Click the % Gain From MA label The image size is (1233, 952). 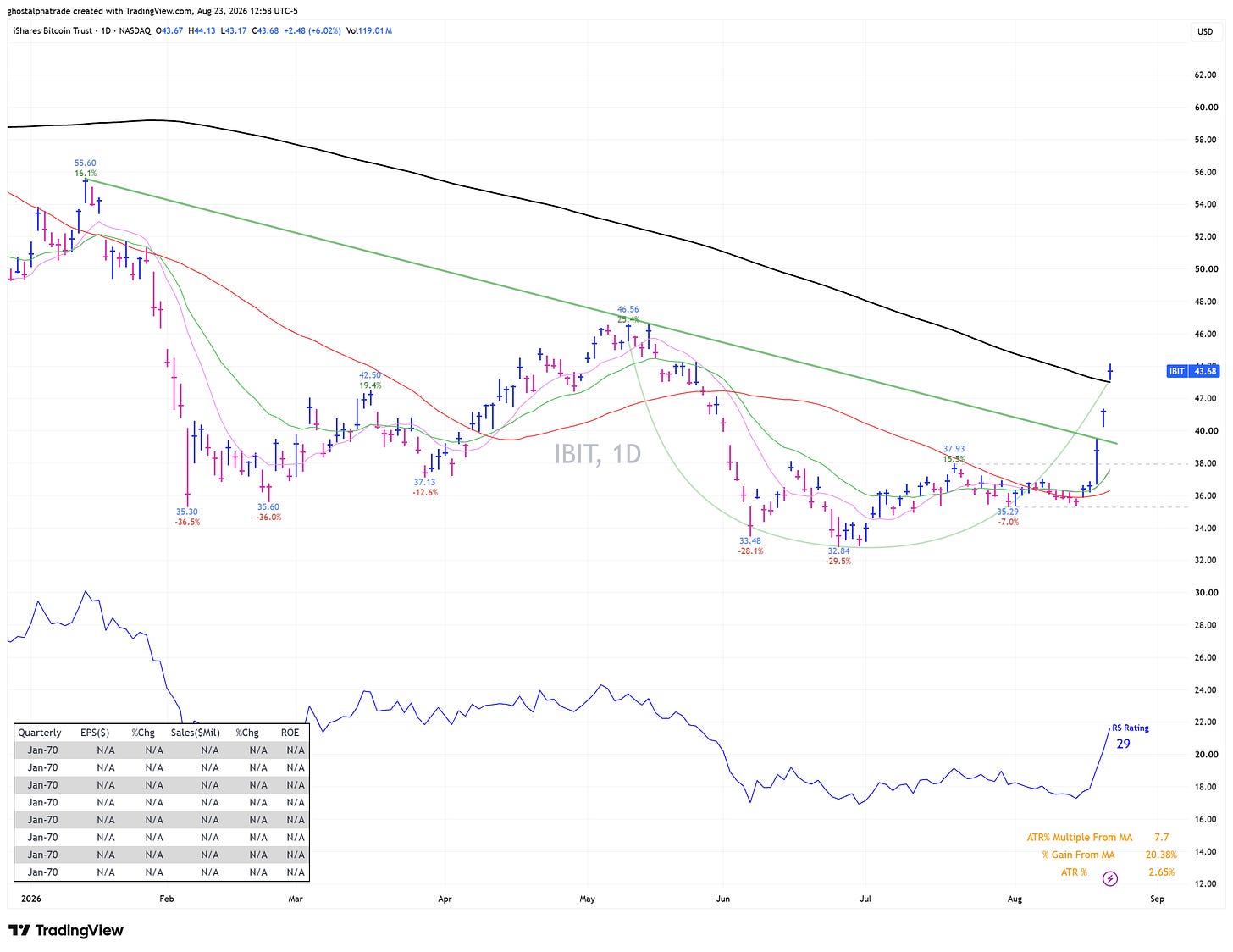(1079, 855)
